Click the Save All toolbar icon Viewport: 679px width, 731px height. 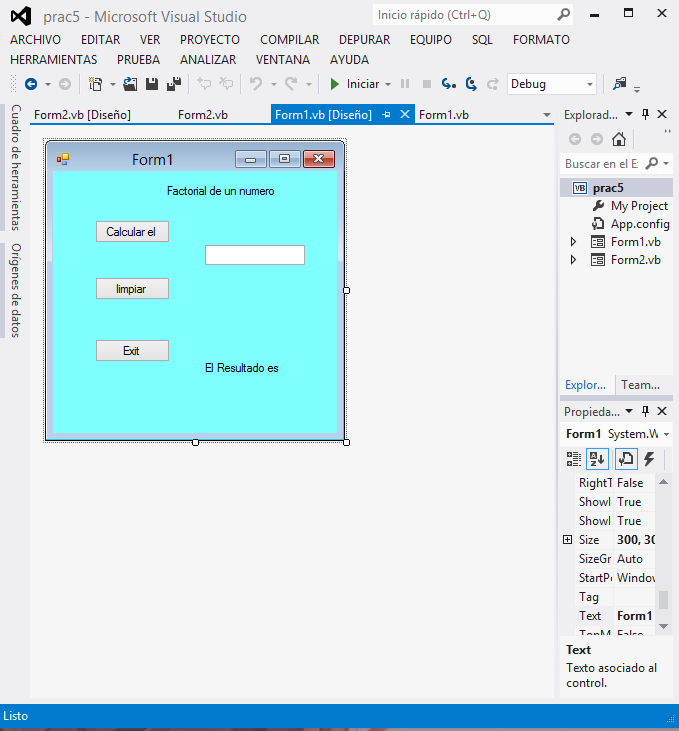[x=174, y=84]
